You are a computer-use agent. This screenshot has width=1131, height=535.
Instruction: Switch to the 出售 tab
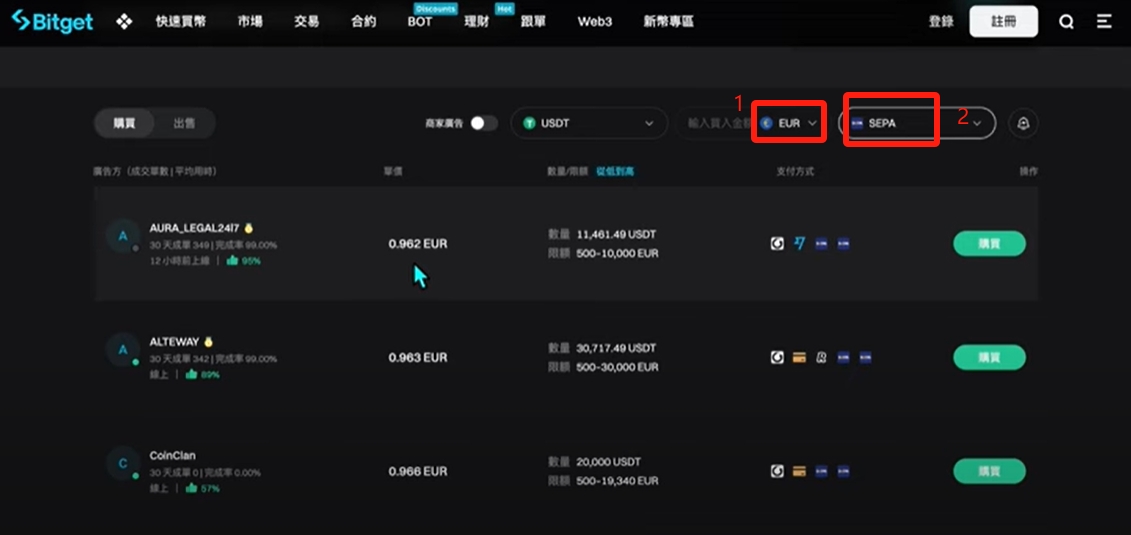(184, 123)
